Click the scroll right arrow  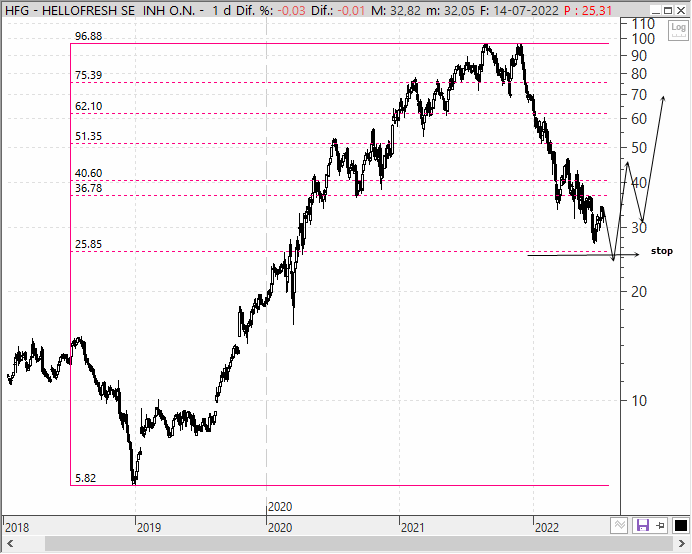point(682,543)
